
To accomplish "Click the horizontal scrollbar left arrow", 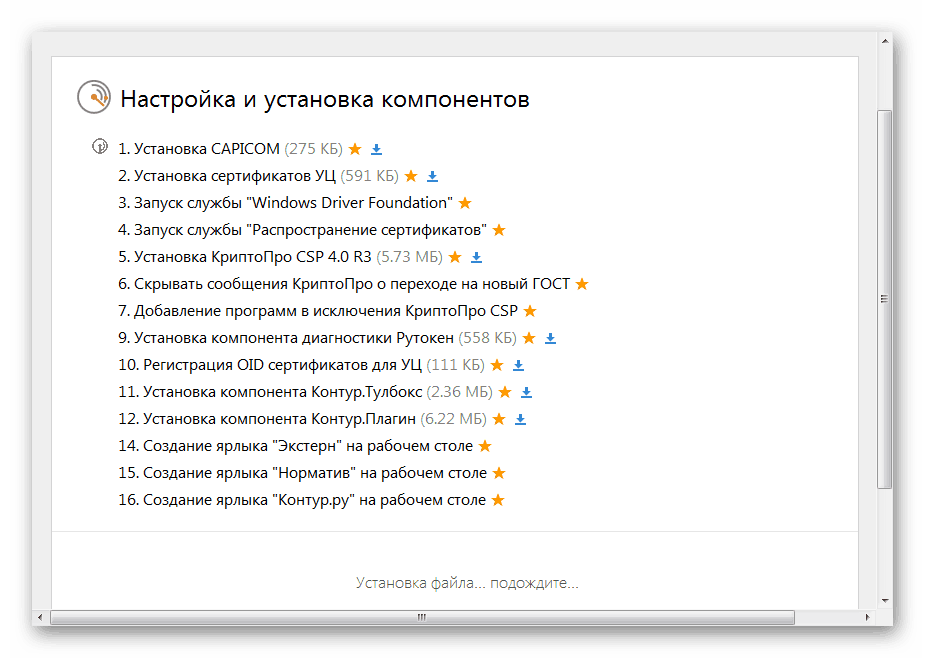I will [x=40, y=618].
